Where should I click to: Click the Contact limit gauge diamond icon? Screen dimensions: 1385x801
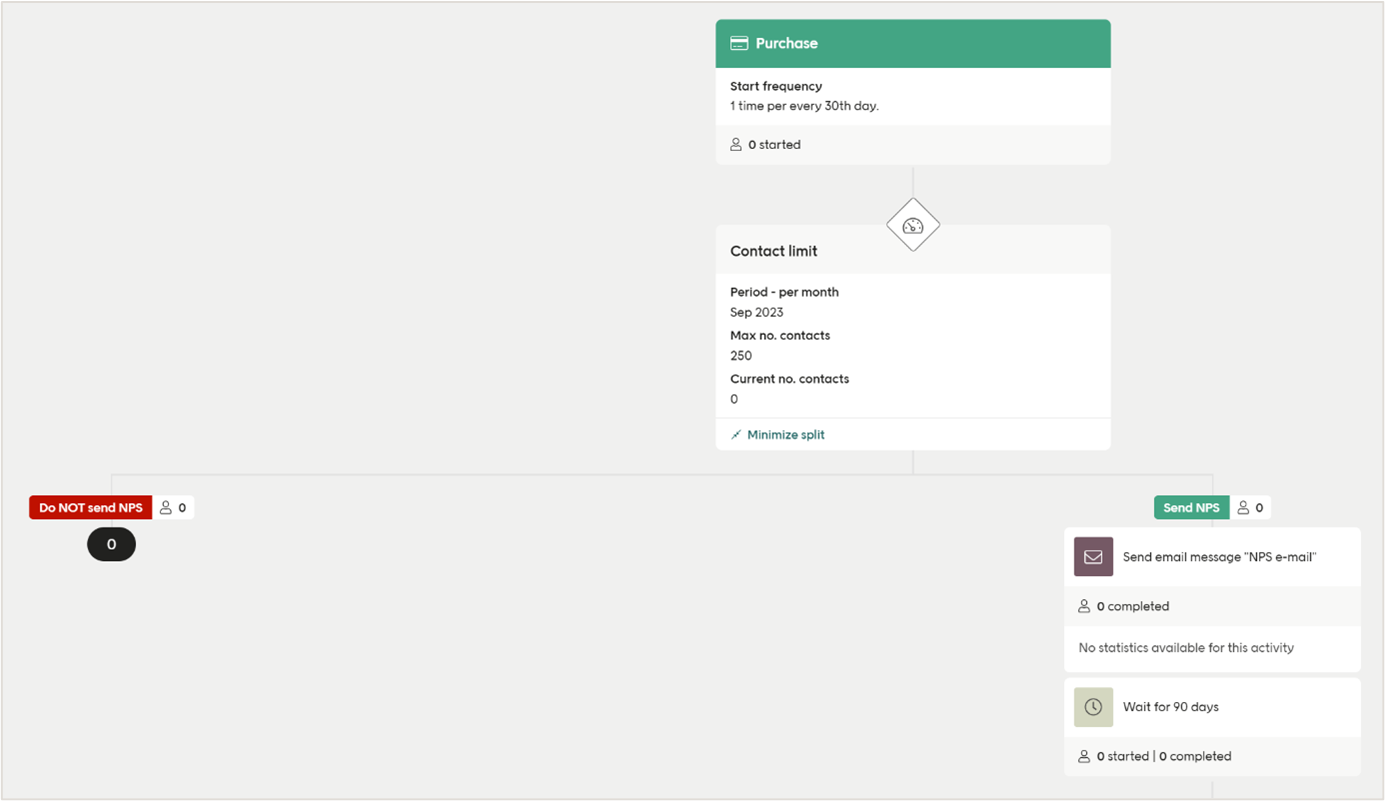click(x=913, y=225)
